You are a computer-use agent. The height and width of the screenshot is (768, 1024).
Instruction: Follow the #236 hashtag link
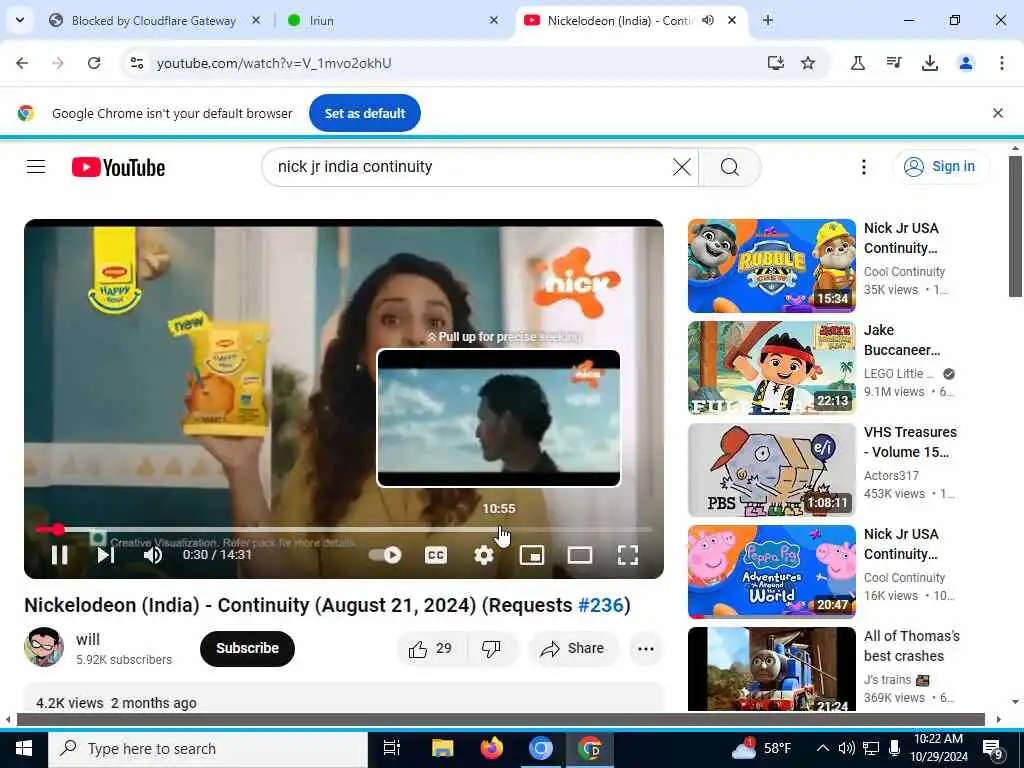click(x=600, y=605)
